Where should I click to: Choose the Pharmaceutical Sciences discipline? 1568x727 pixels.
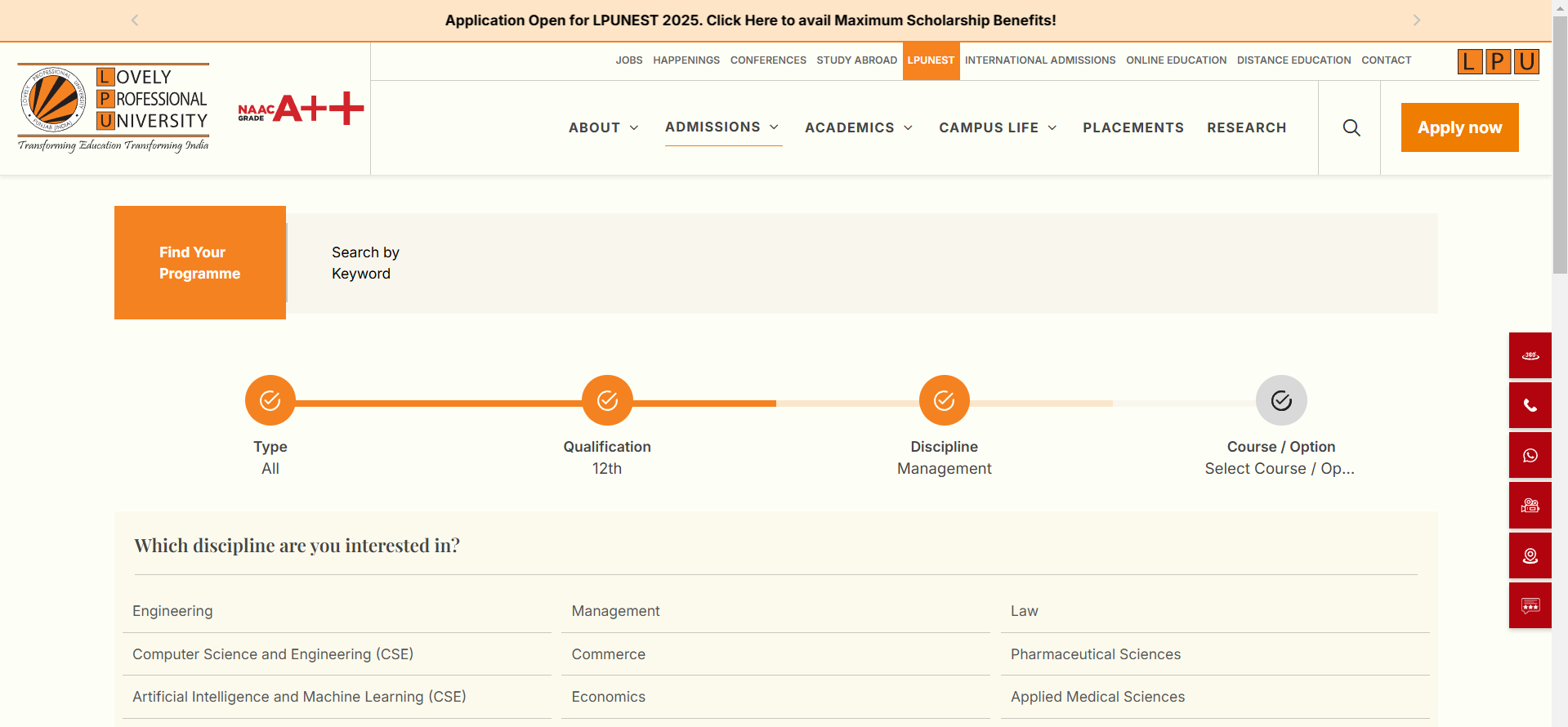pyautogui.click(x=1215, y=654)
